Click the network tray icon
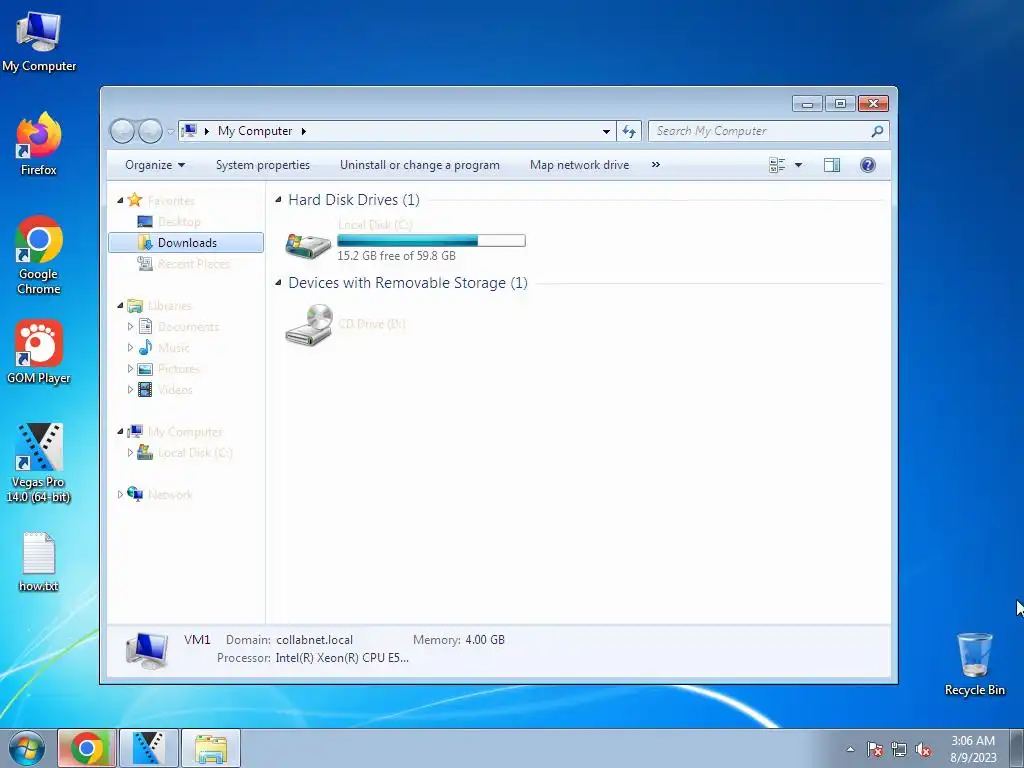This screenshot has width=1024, height=768. coord(899,750)
